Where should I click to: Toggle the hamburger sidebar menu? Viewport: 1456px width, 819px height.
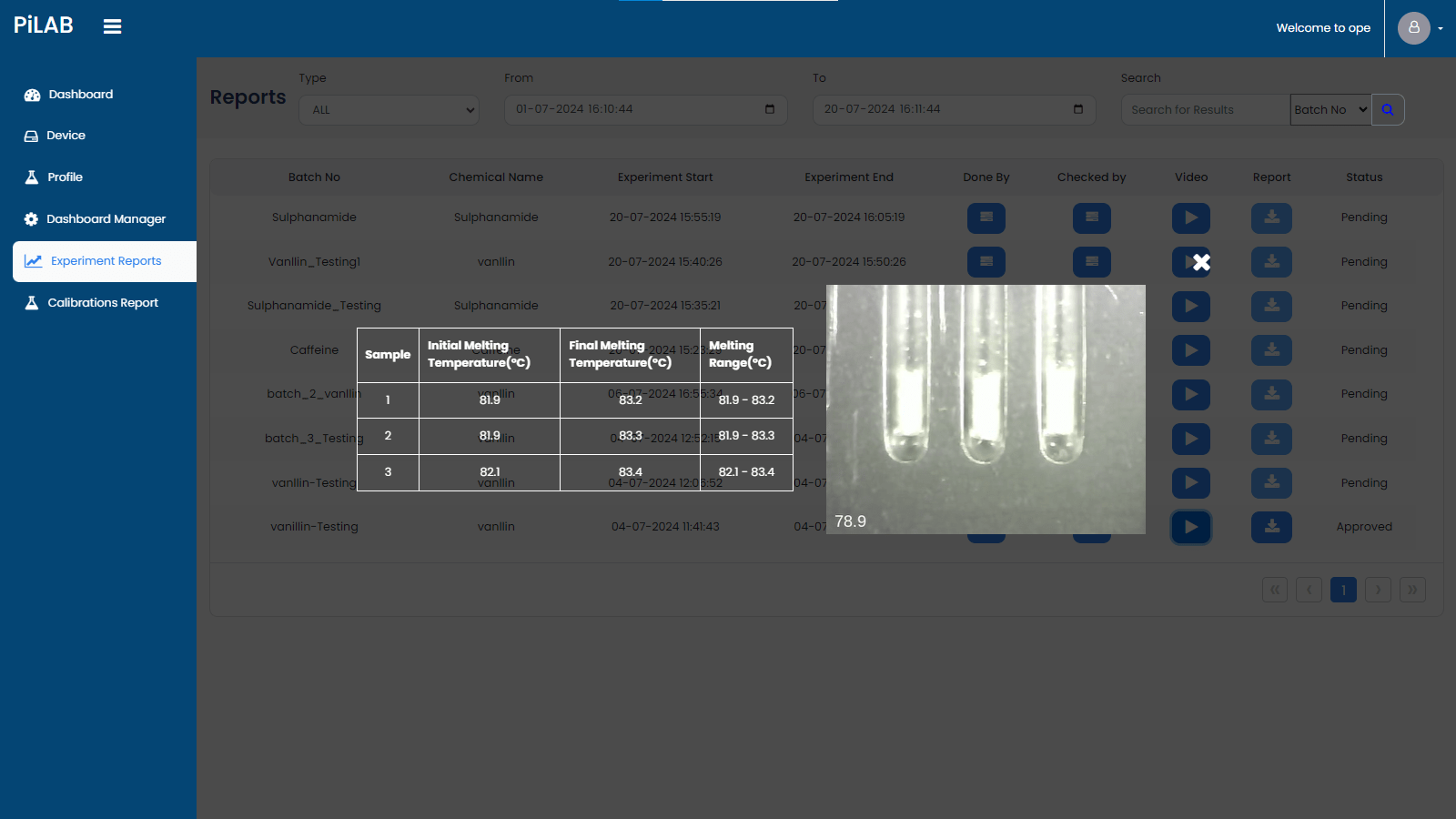[x=112, y=26]
